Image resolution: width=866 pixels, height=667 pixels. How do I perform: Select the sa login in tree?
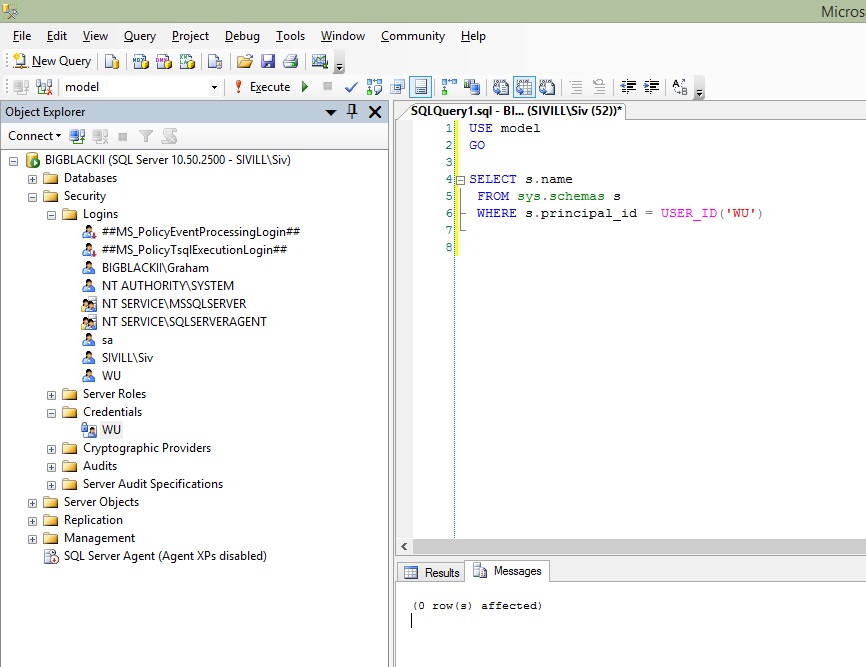point(107,340)
